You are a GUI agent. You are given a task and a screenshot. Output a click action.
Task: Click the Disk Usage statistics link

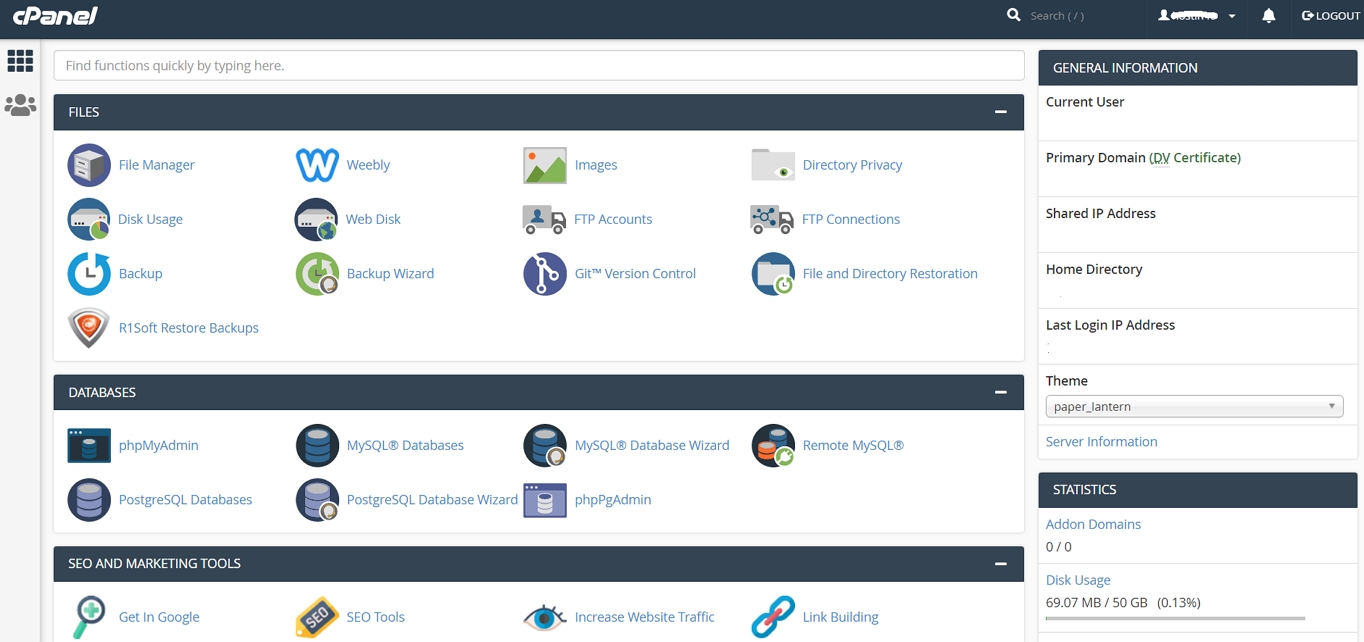pyautogui.click(x=1078, y=580)
